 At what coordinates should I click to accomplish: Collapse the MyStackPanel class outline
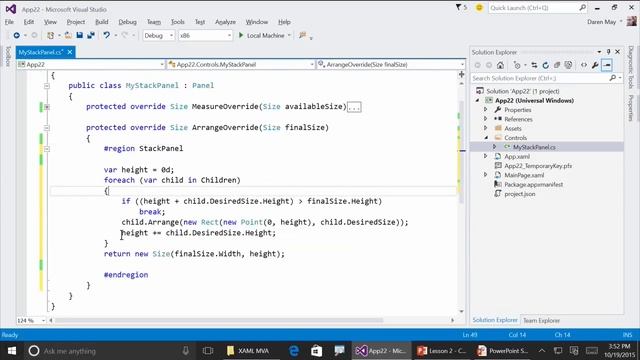[47, 86]
